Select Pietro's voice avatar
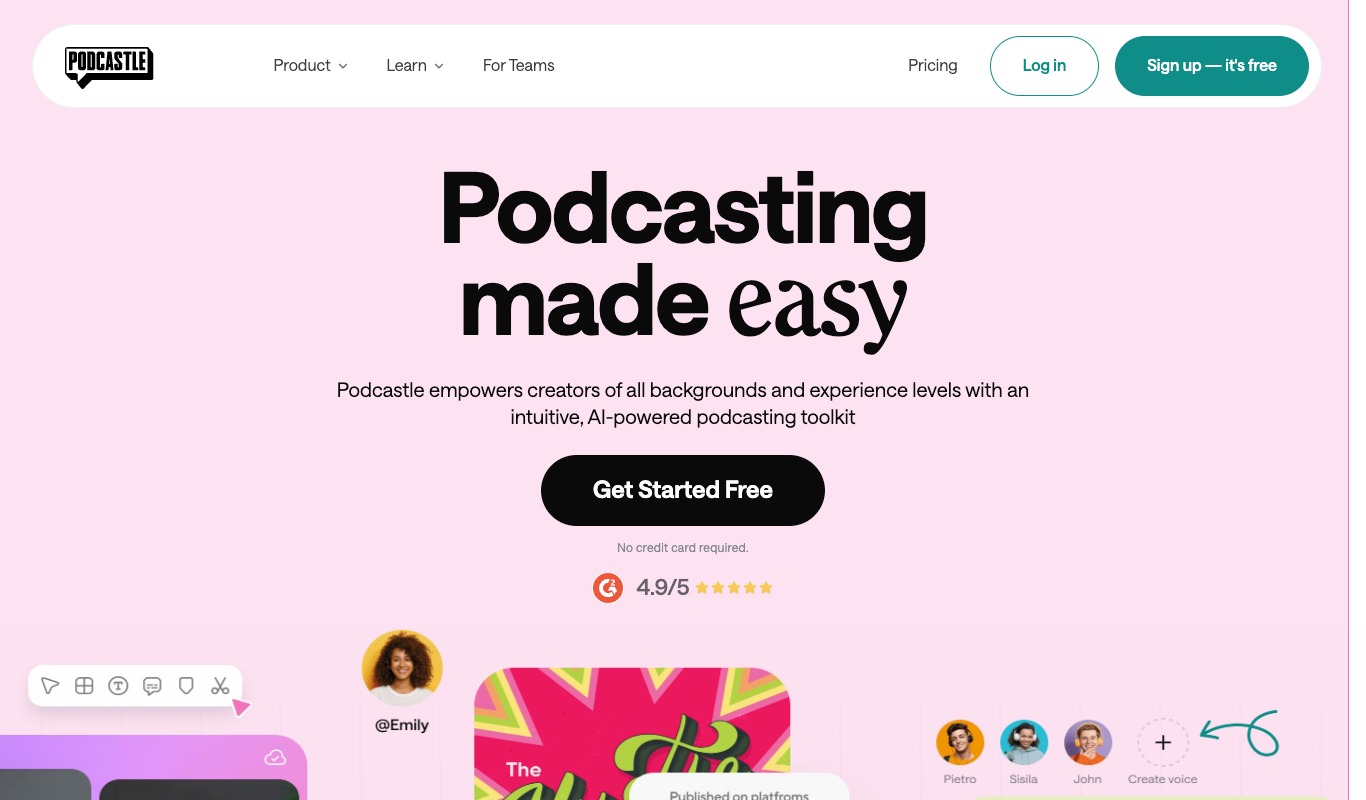Image resolution: width=1366 pixels, height=800 pixels. click(960, 743)
